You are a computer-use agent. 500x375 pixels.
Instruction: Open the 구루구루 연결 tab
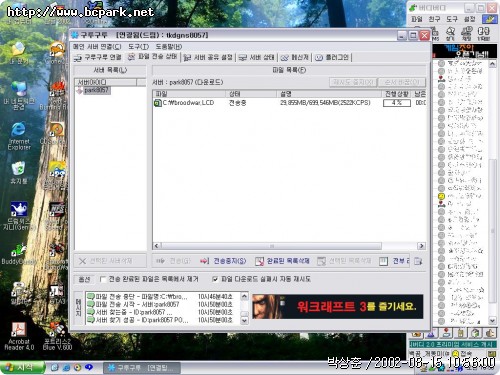click(x=98, y=57)
